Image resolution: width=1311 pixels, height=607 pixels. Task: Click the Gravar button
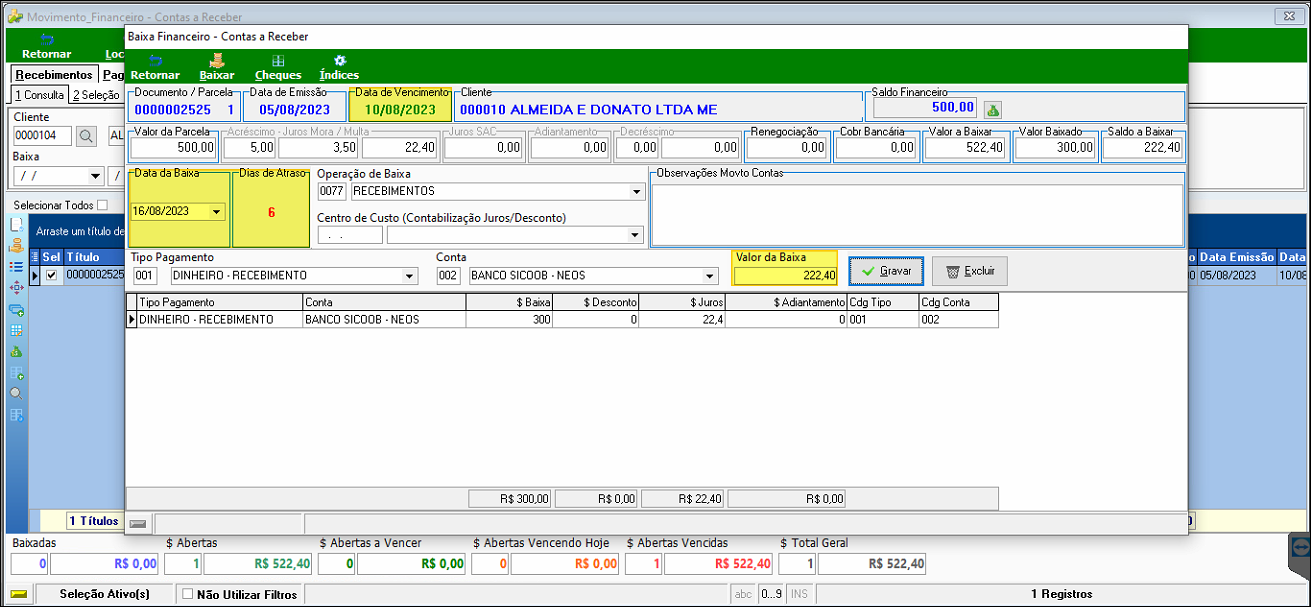pyautogui.click(x=886, y=271)
